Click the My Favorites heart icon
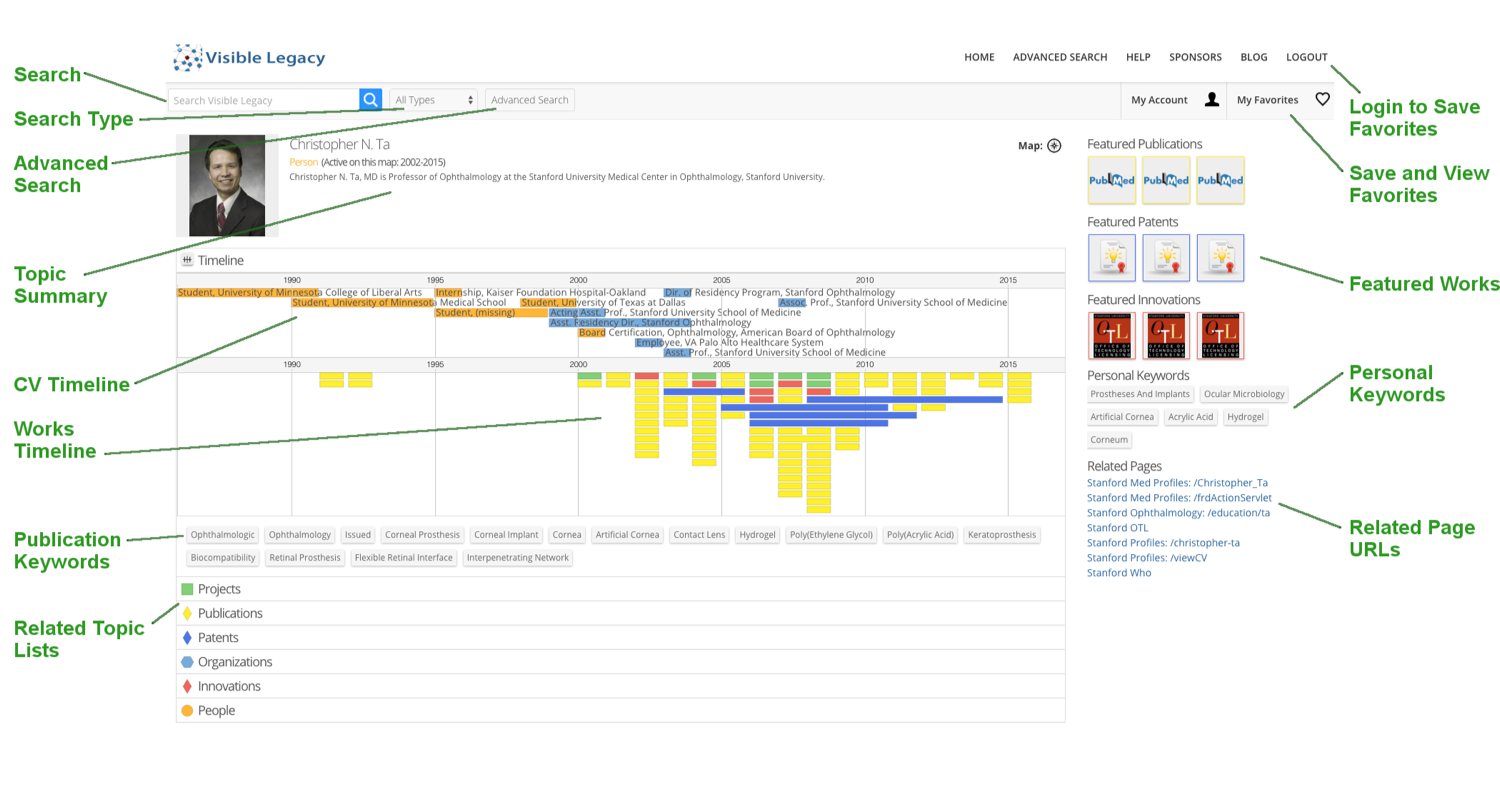The image size is (1500, 785). click(x=1322, y=100)
